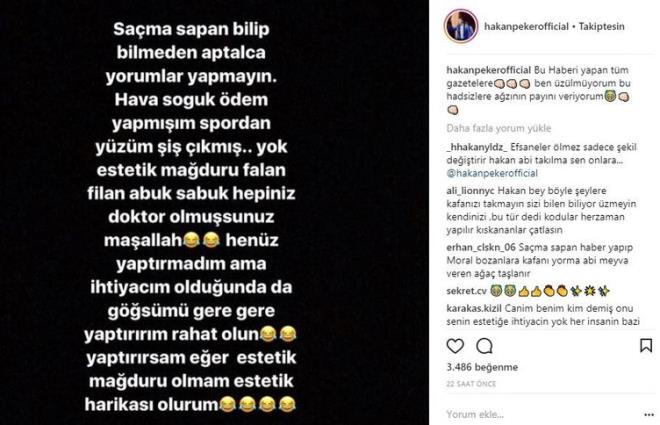
Task: Toggle the Takiptesin following button
Action: [x=601, y=26]
